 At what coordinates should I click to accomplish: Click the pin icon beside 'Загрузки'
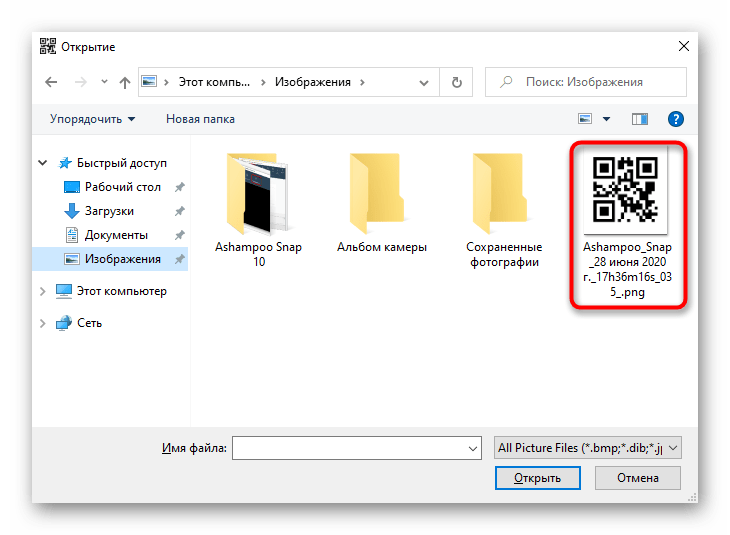180,211
